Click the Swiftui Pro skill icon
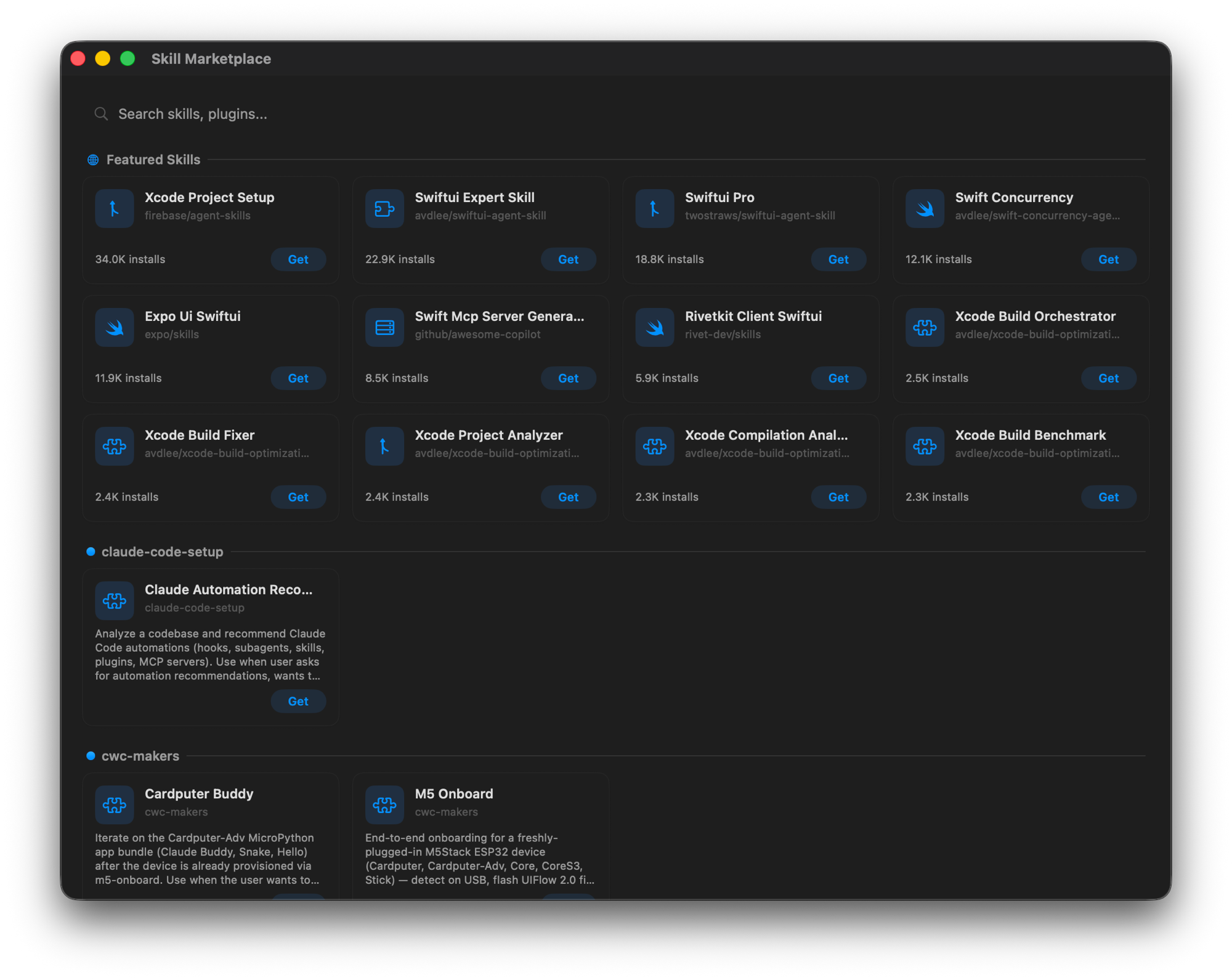Image resolution: width=1232 pixels, height=980 pixels. coord(654,208)
